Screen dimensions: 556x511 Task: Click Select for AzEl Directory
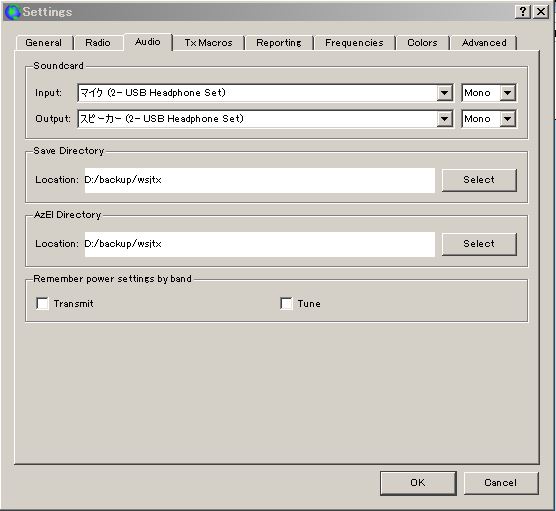479,244
